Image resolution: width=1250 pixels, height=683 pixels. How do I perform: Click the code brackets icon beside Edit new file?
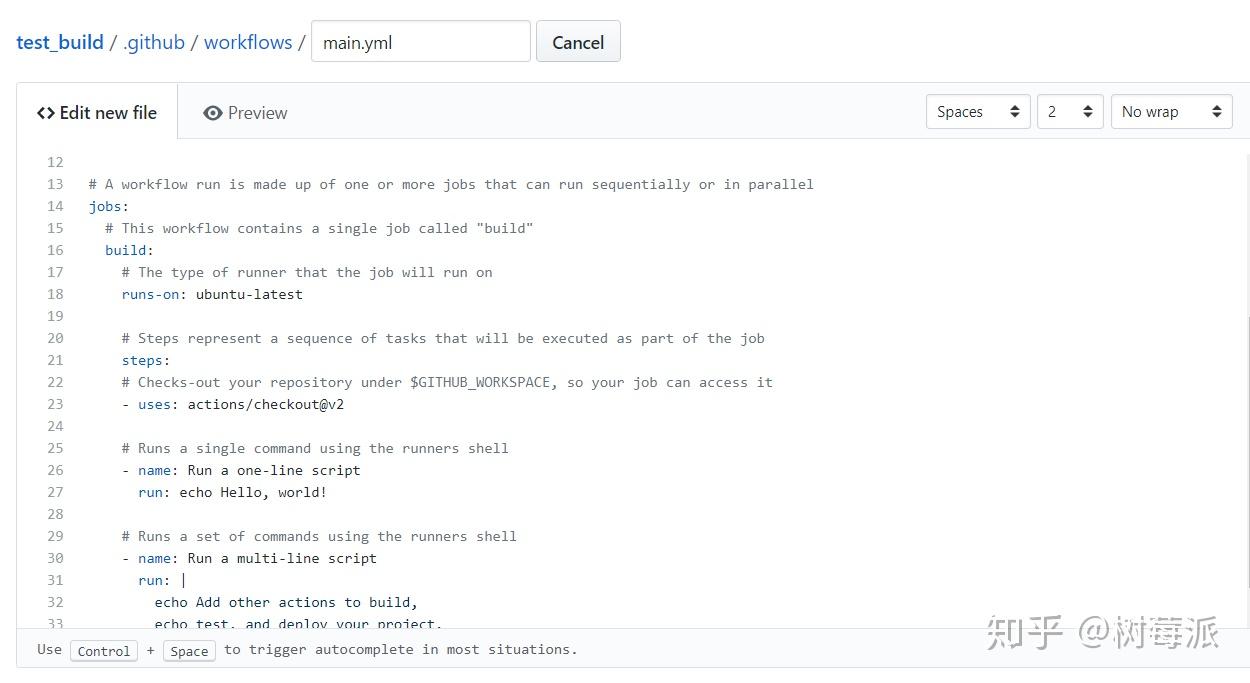(x=46, y=112)
